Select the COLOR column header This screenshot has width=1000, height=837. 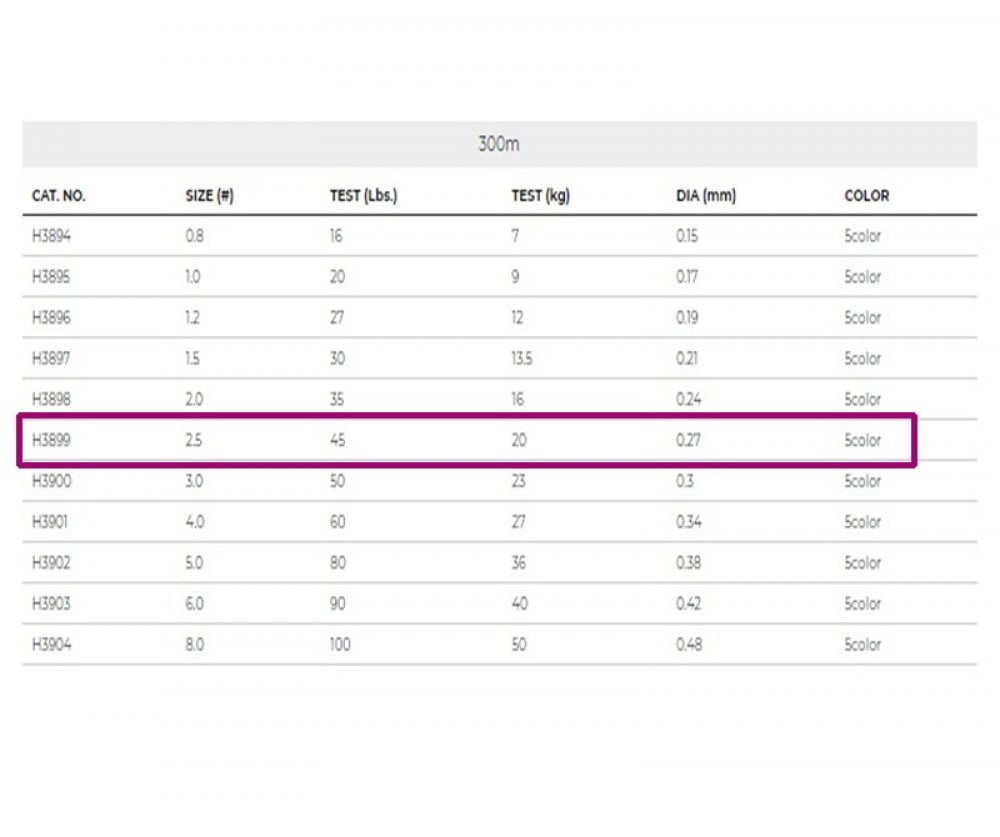click(x=866, y=196)
